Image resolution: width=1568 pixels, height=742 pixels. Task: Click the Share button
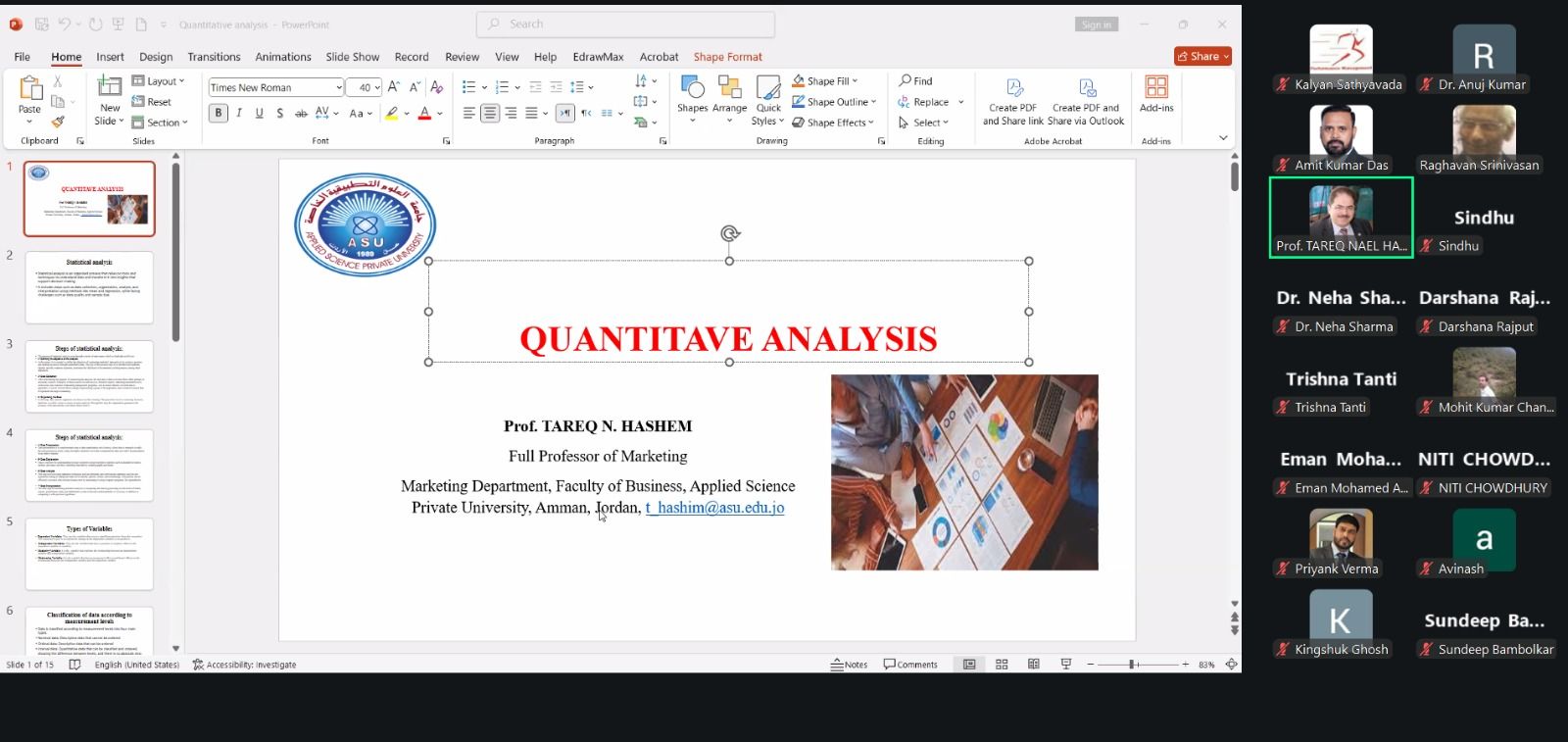click(x=1203, y=56)
